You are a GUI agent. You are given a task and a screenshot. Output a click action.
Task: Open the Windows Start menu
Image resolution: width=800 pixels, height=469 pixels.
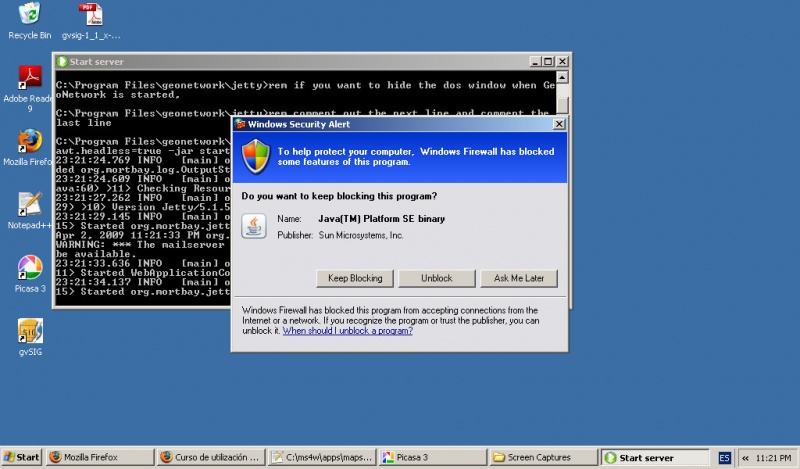point(22,457)
